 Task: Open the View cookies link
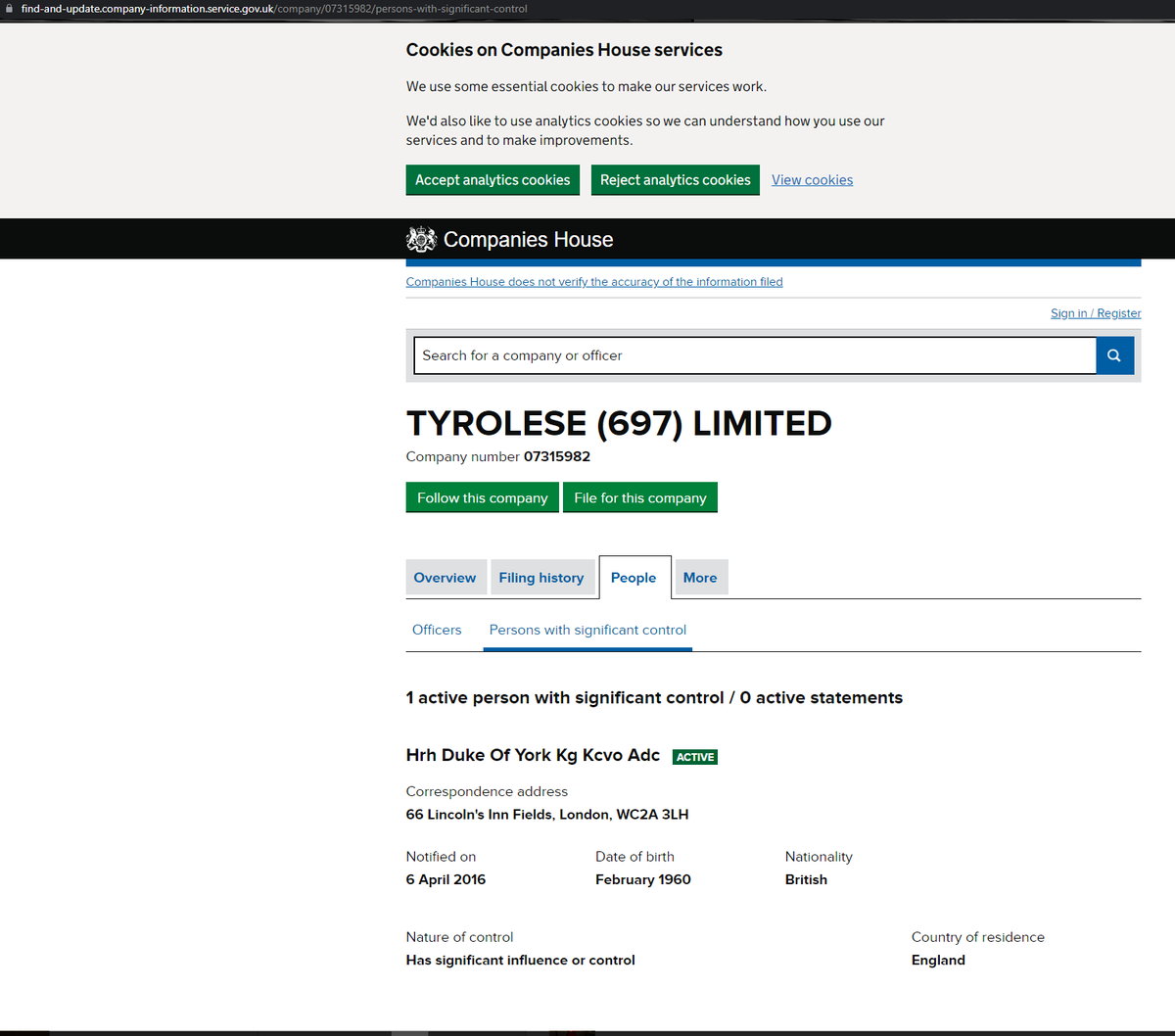812,180
